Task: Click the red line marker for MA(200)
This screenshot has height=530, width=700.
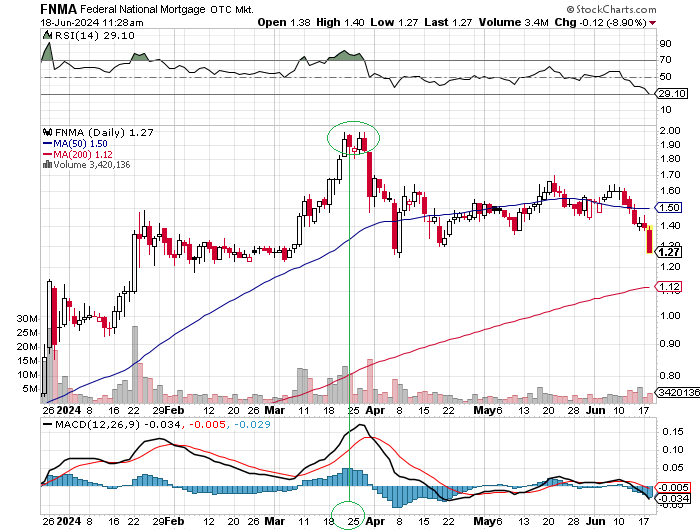Action: tap(47, 154)
